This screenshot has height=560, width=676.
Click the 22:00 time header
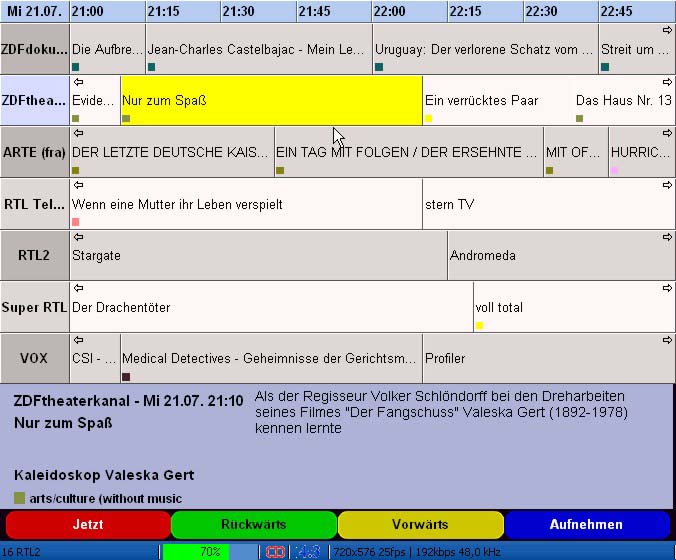click(410, 11)
